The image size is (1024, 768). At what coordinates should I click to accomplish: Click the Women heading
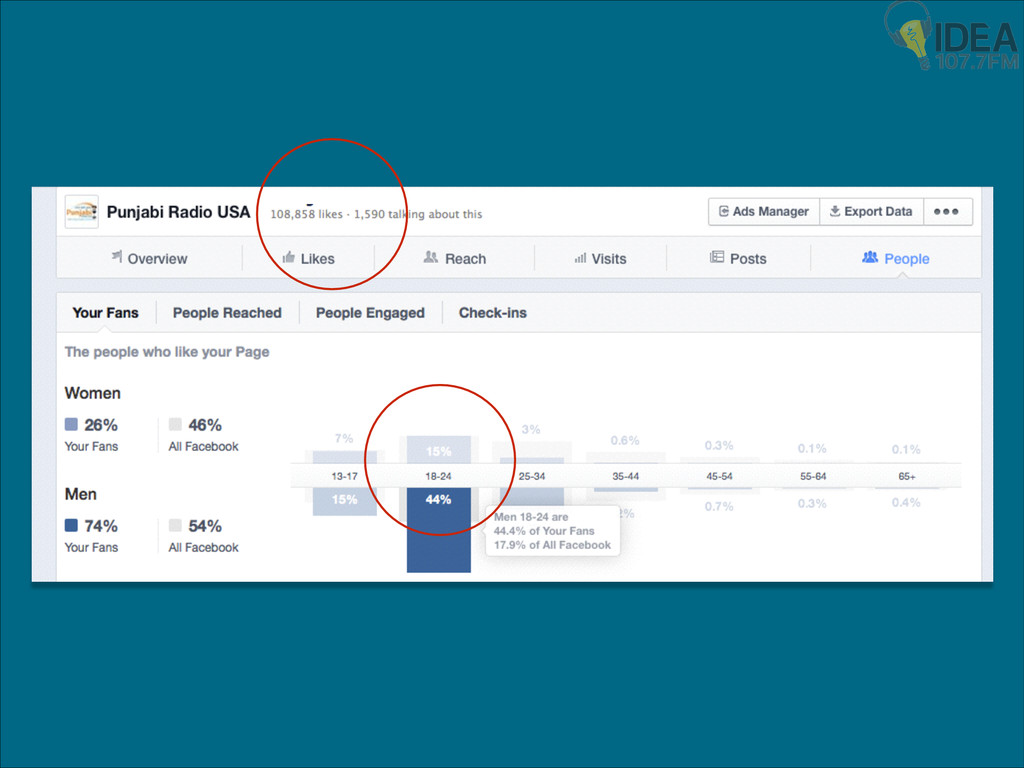coord(93,393)
